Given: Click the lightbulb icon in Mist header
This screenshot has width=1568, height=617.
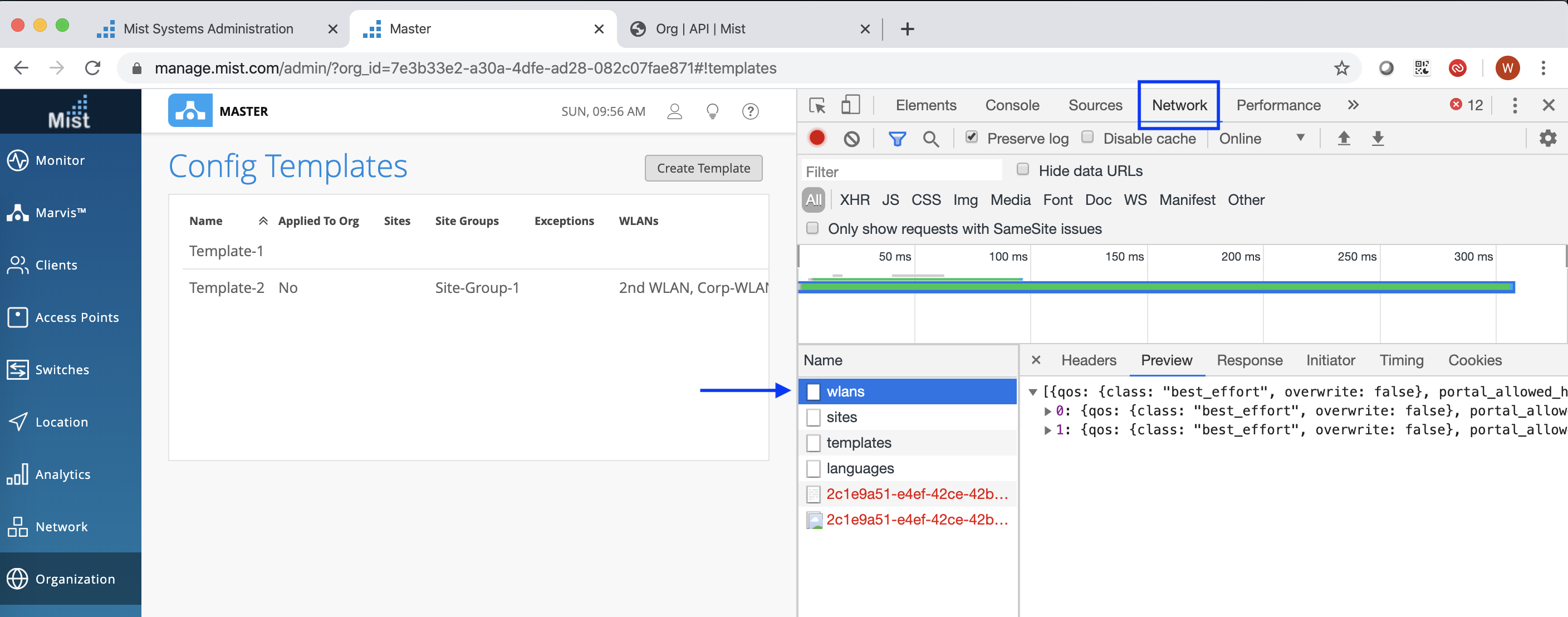Looking at the screenshot, I should click(712, 111).
